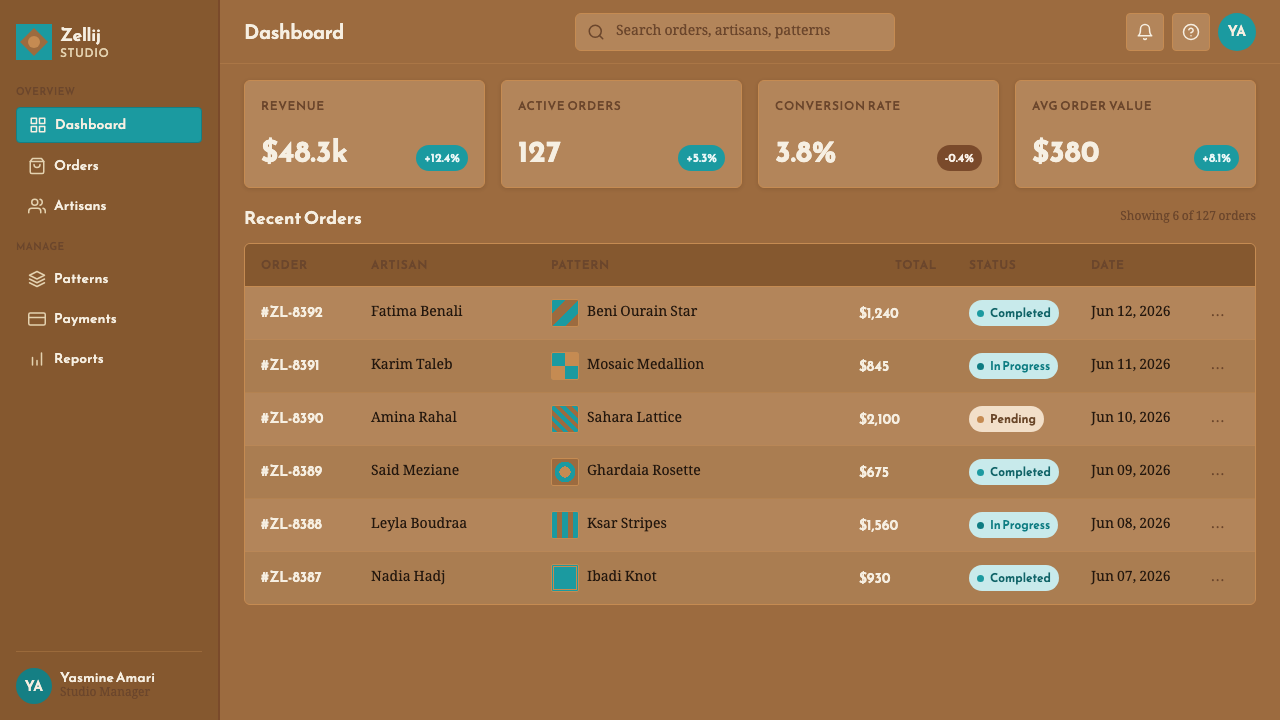Click order ID #ZL-8390
The height and width of the screenshot is (720, 1280).
point(292,419)
